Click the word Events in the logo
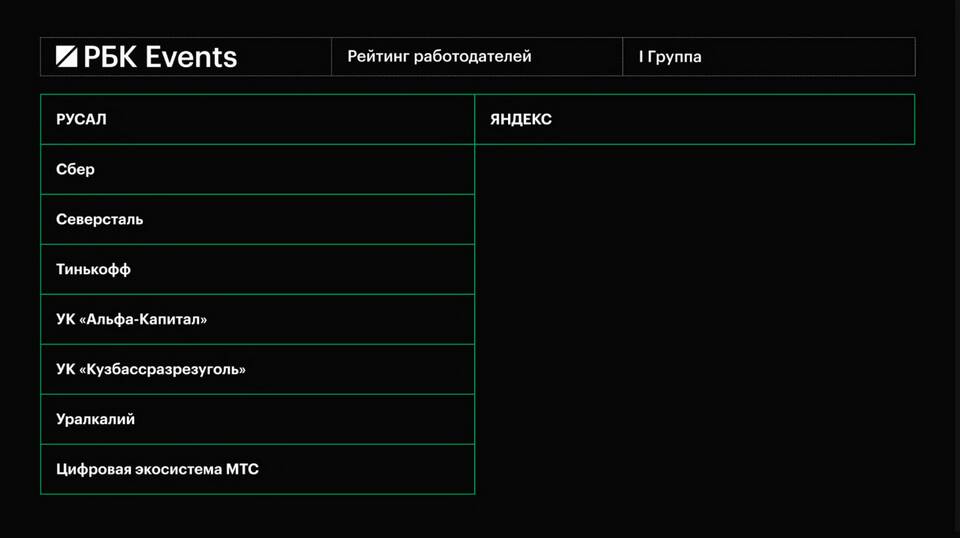 192,57
